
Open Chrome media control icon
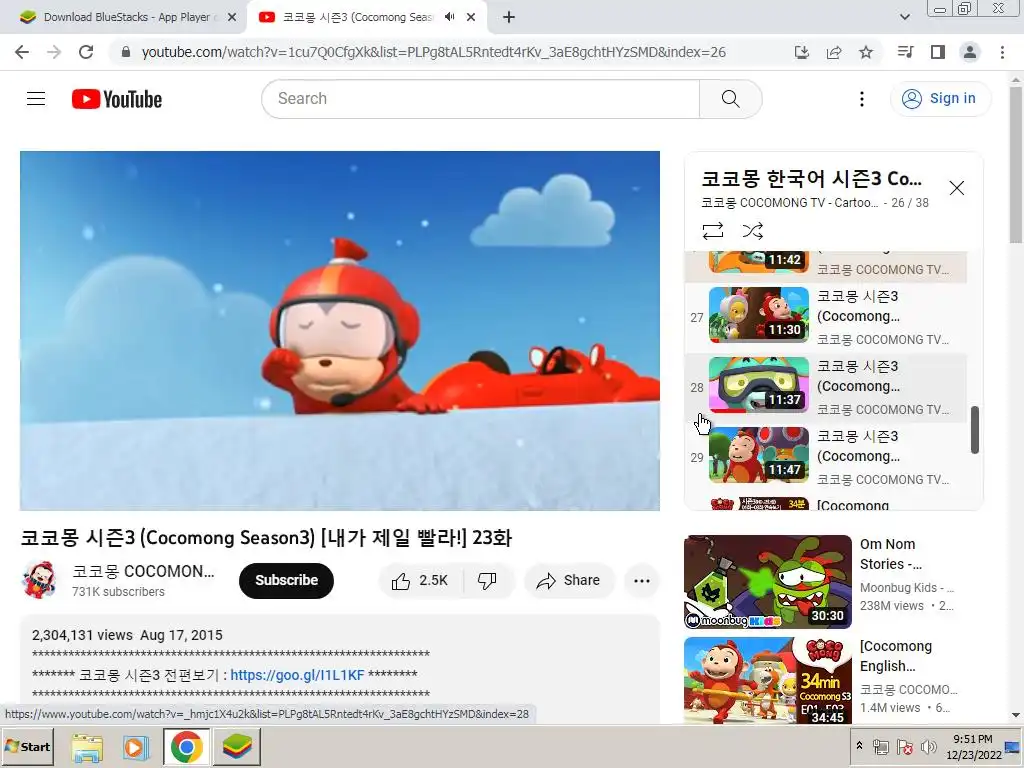tap(905, 52)
